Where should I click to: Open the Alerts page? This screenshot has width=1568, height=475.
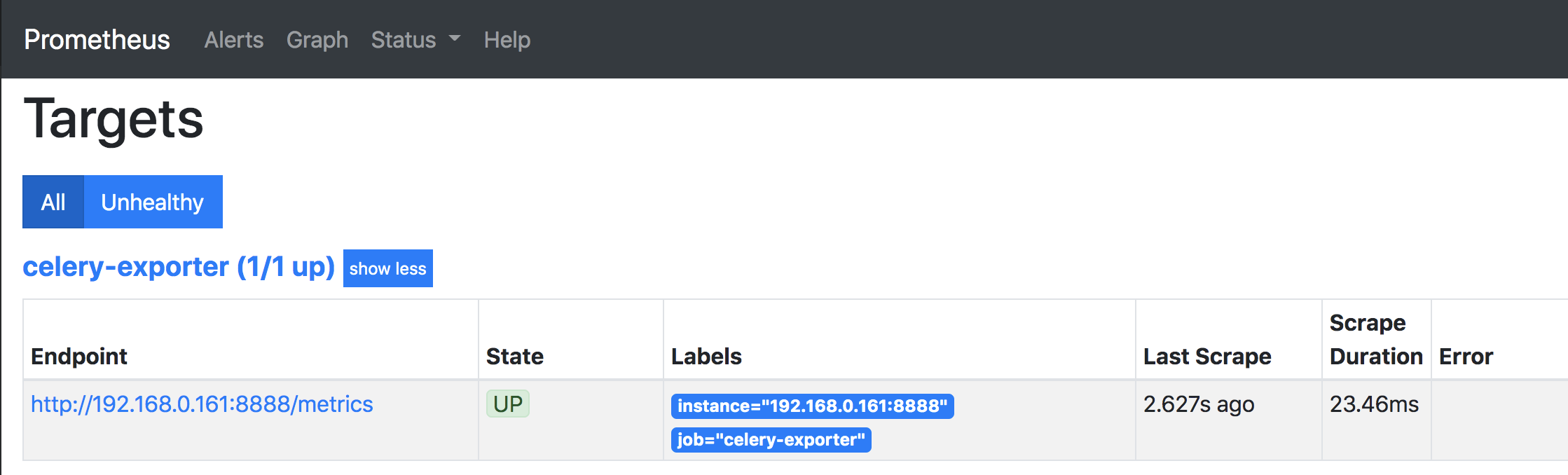[x=233, y=40]
